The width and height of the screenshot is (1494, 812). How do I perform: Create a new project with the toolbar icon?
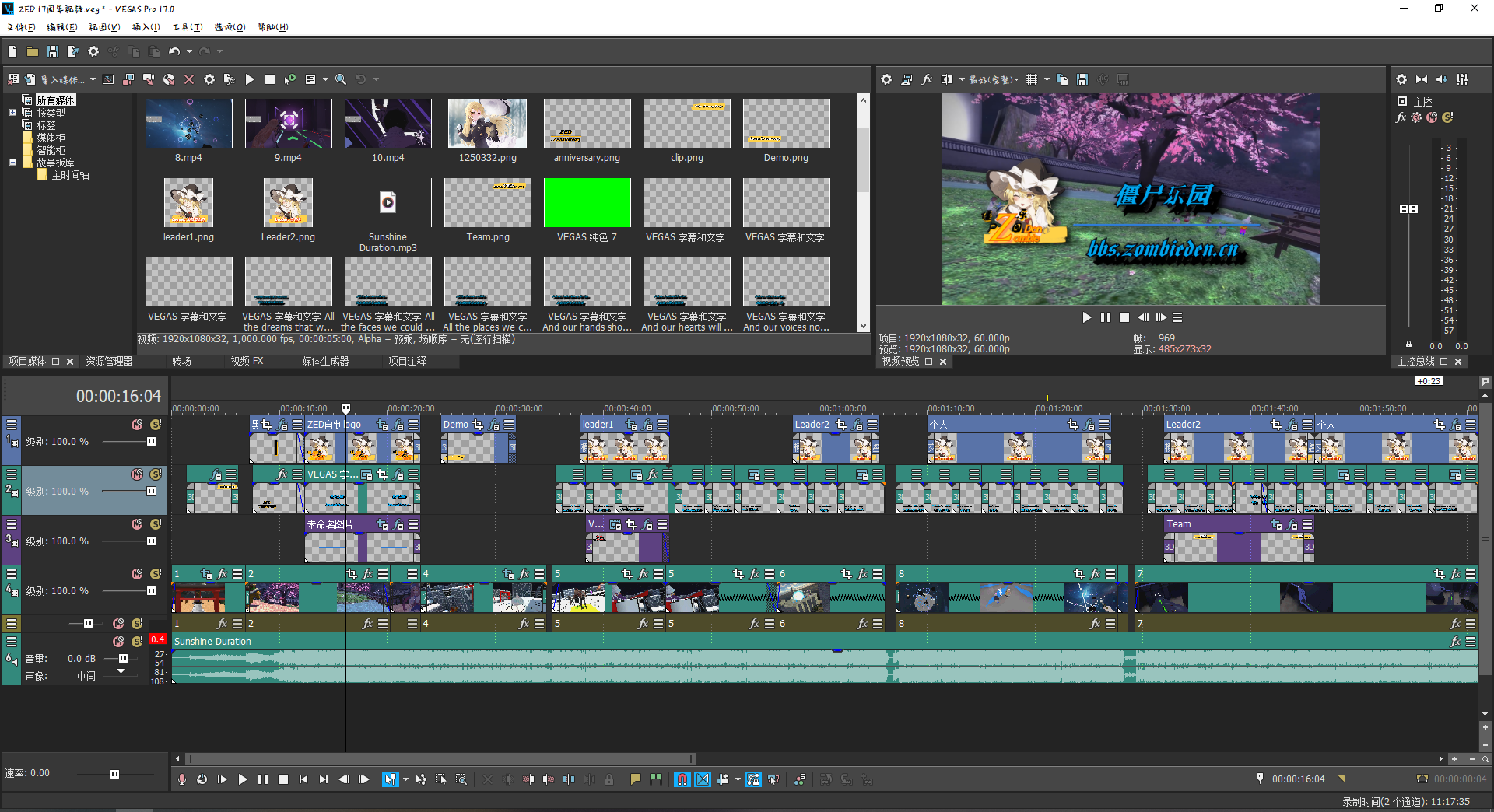(12, 51)
